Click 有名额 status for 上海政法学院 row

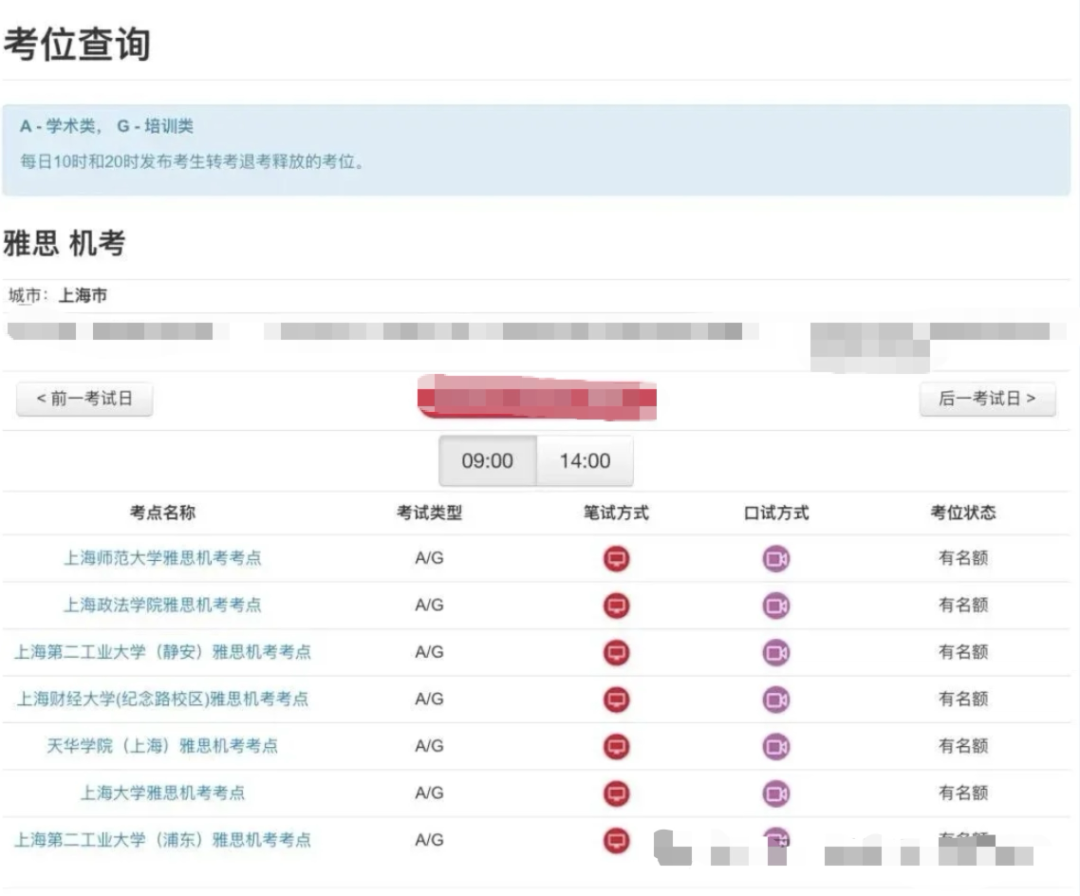click(962, 605)
